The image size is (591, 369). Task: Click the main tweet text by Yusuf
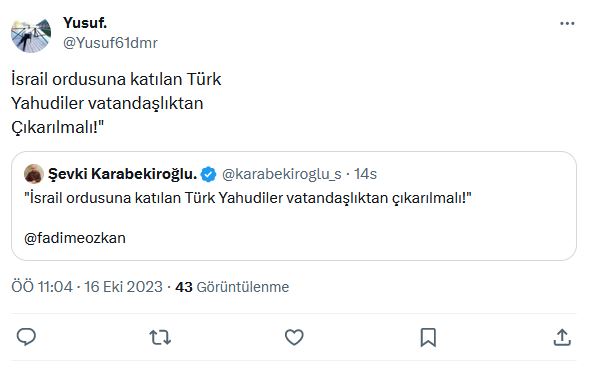[116, 103]
